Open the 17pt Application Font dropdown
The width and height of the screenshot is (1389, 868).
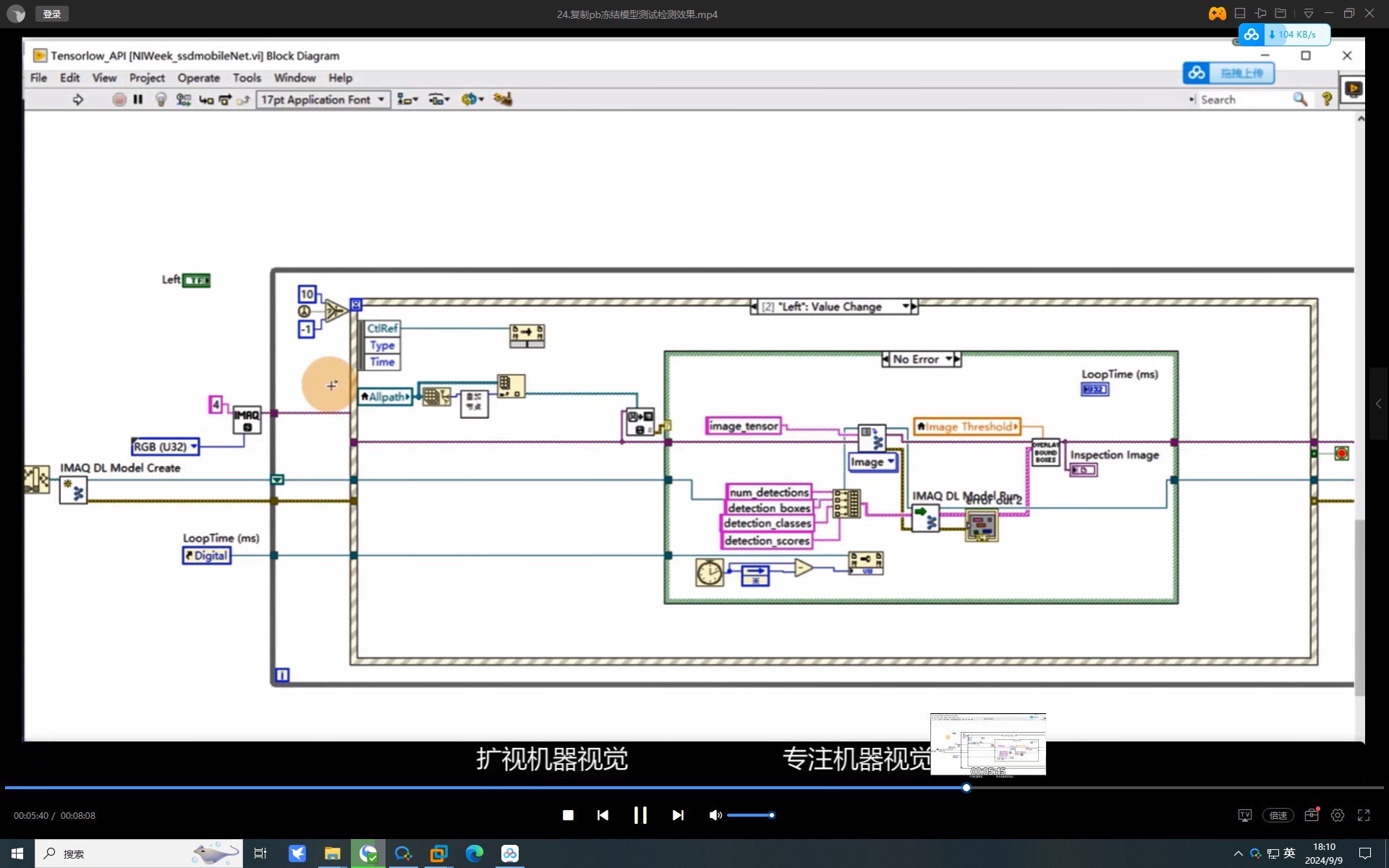[323, 100]
